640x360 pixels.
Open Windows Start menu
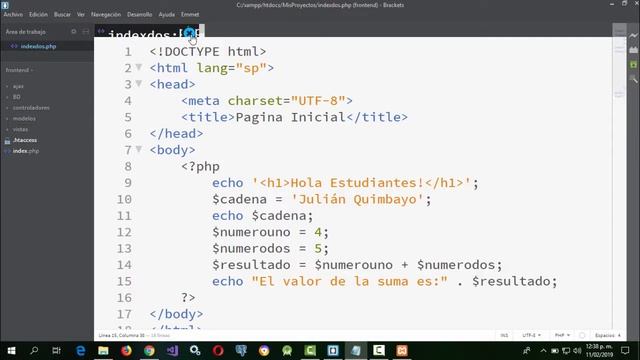pyautogui.click(x=11, y=350)
